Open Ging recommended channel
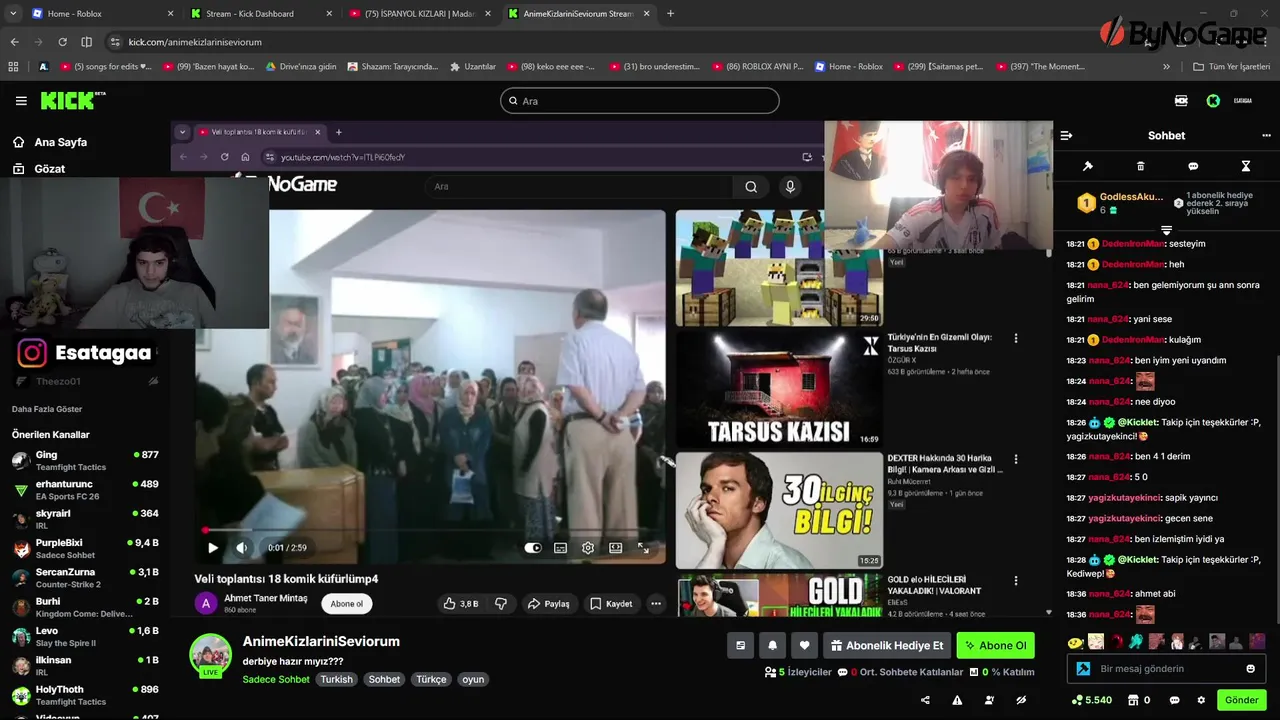Viewport: 1280px width, 720px height. [85, 461]
